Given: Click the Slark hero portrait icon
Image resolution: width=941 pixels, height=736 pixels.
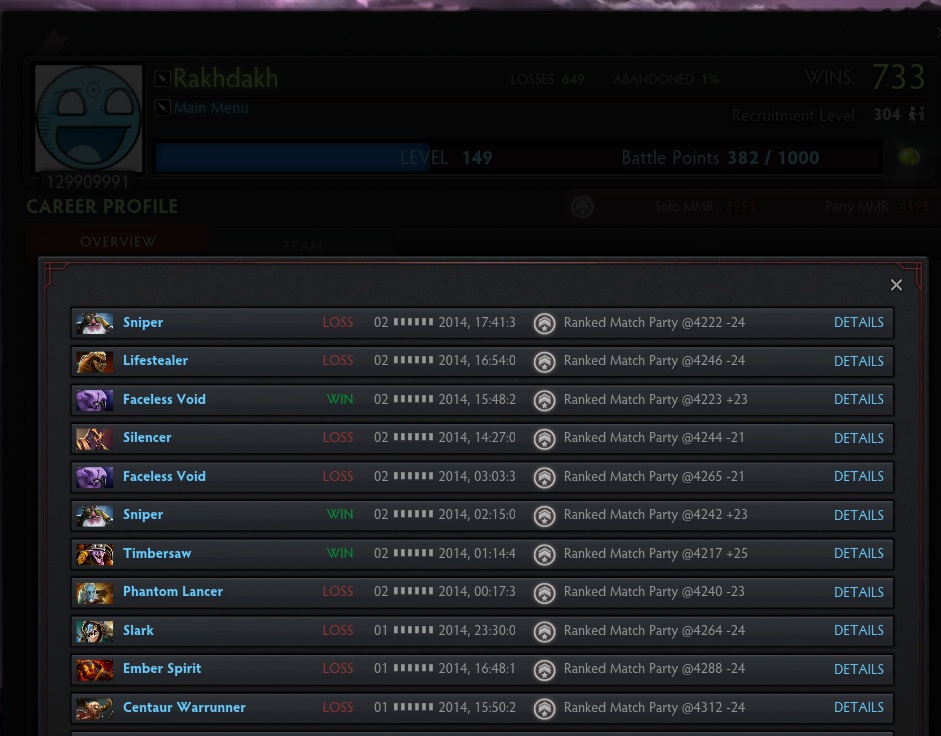Looking at the screenshot, I should click(94, 631).
